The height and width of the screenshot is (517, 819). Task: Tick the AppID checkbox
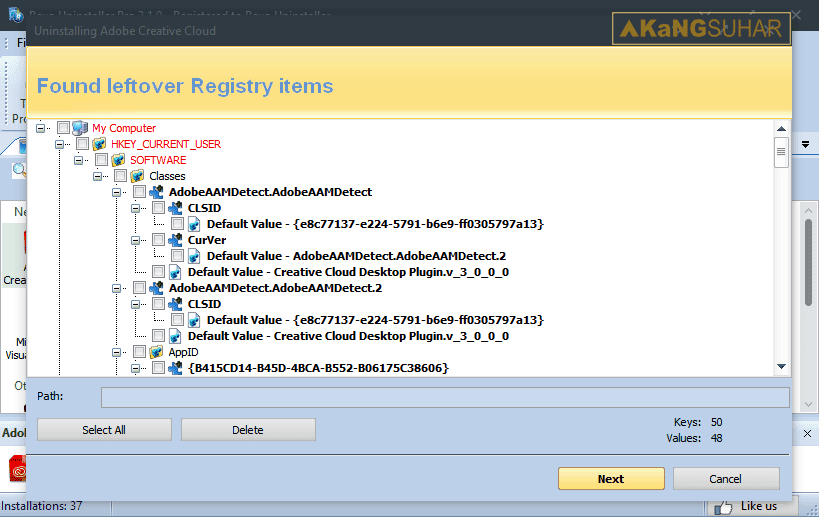139,352
